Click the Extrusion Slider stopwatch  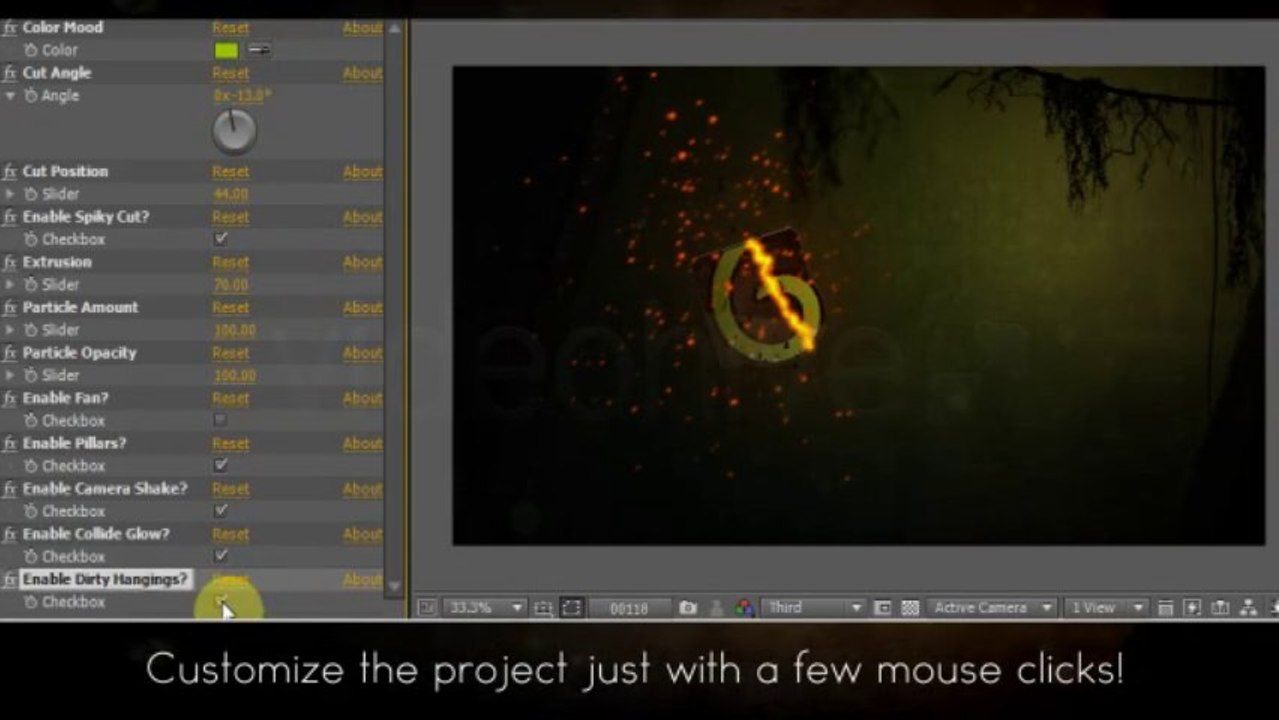(31, 285)
